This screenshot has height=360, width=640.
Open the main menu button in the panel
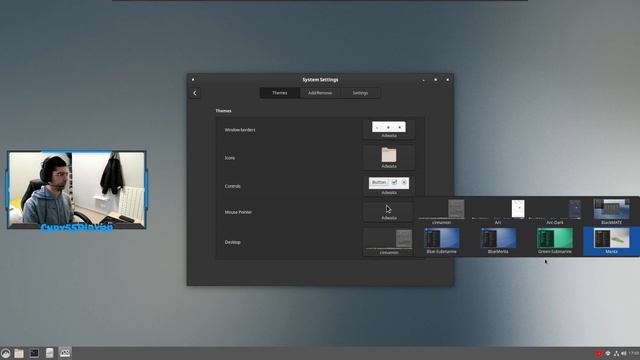tap(5, 353)
